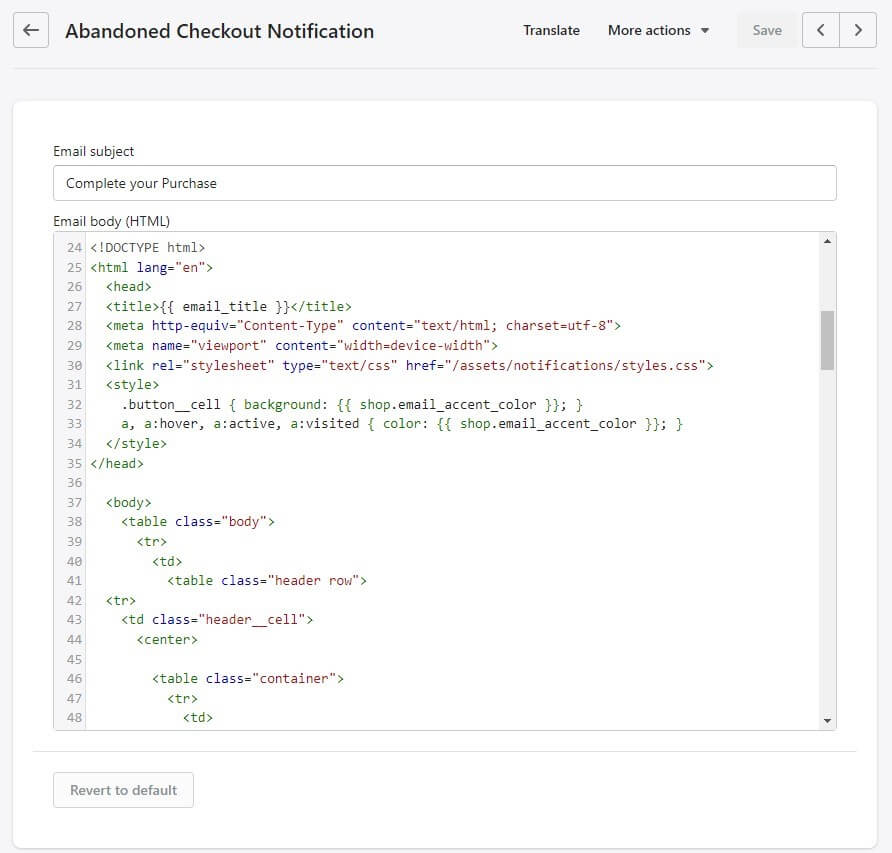Click the Email subject input field
The width and height of the screenshot is (892, 853).
pos(444,183)
